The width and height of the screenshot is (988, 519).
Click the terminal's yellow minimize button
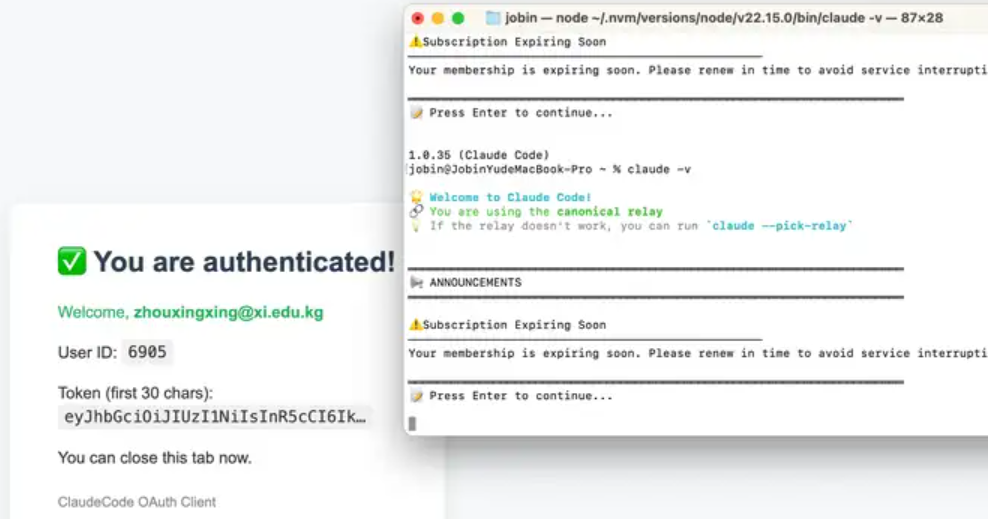coord(438,18)
